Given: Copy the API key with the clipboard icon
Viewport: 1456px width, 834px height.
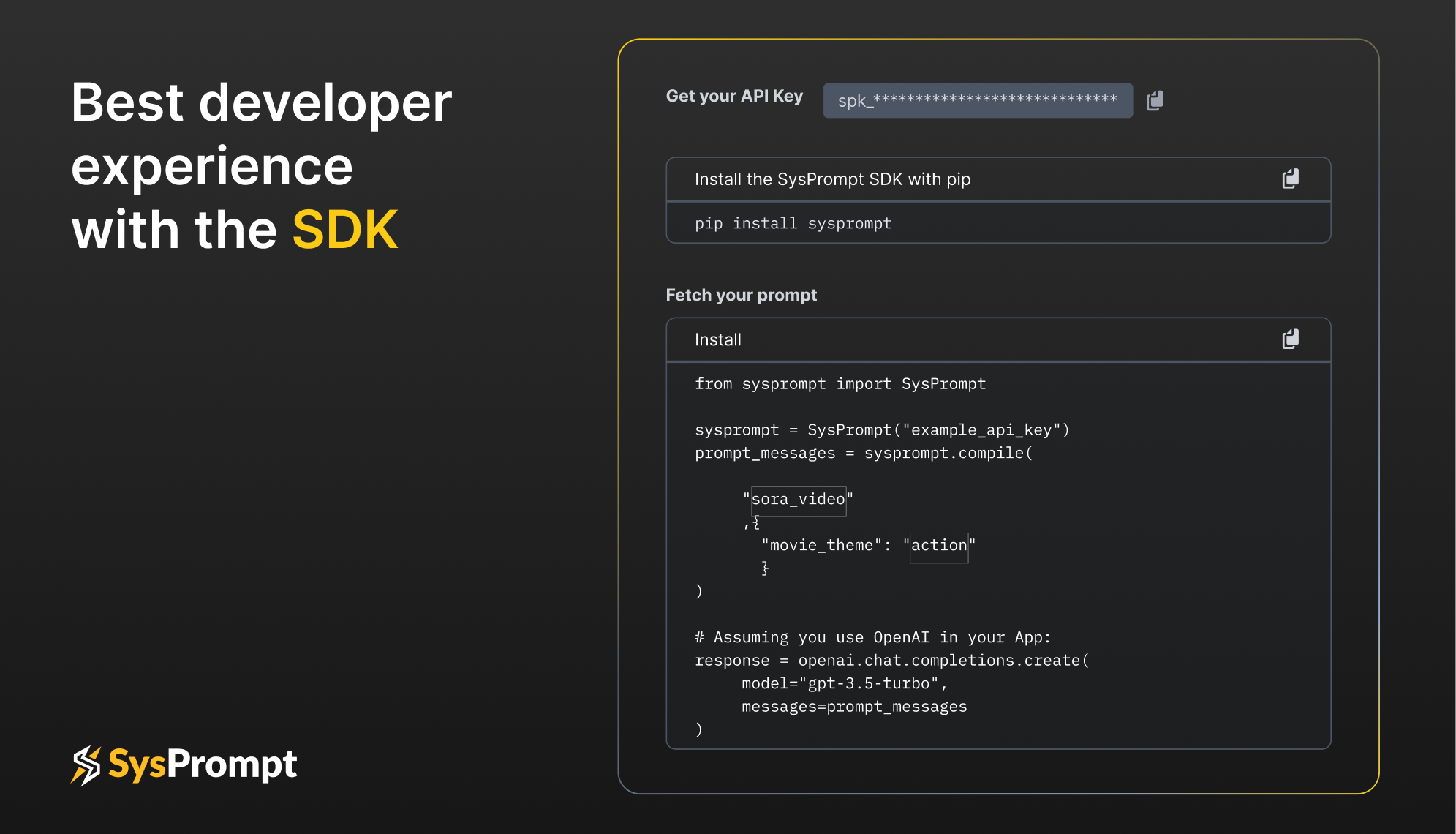Looking at the screenshot, I should [x=1155, y=100].
